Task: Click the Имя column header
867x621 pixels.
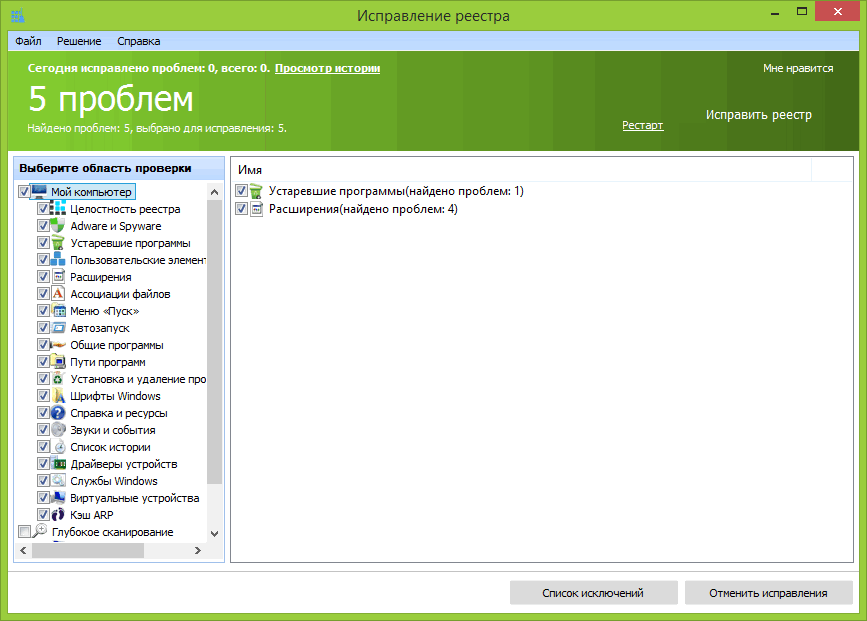Action: tap(250, 171)
